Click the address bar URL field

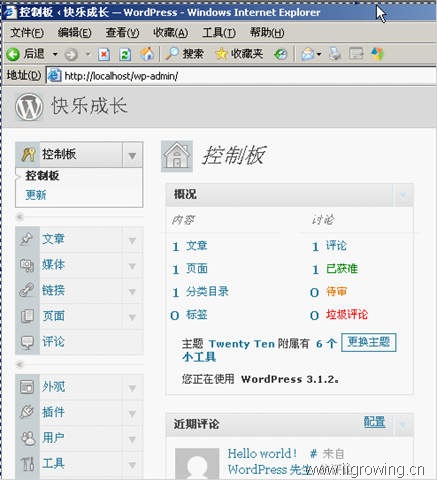[x=241, y=76]
